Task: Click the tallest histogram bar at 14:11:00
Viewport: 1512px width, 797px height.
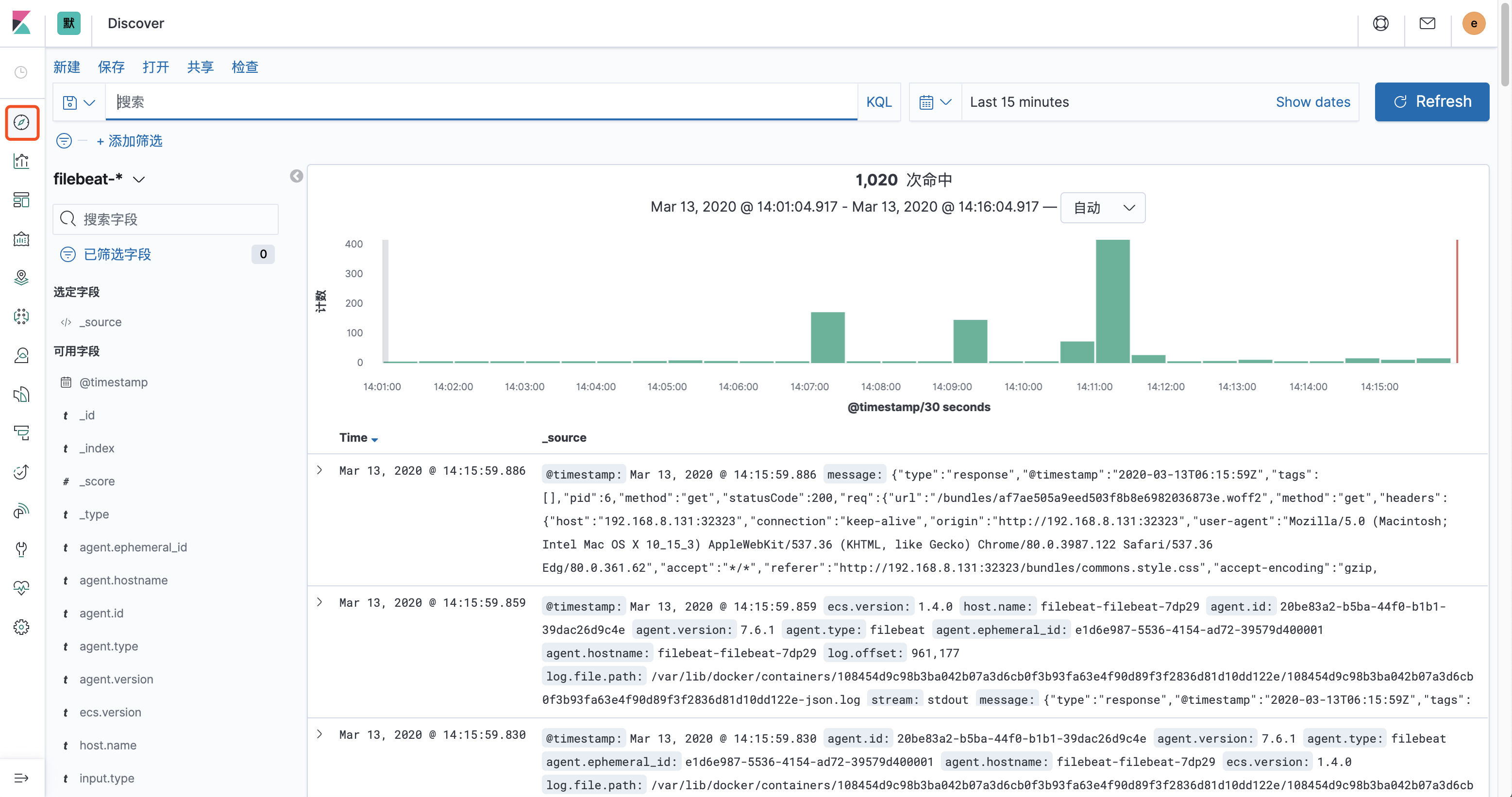Action: pos(1112,301)
